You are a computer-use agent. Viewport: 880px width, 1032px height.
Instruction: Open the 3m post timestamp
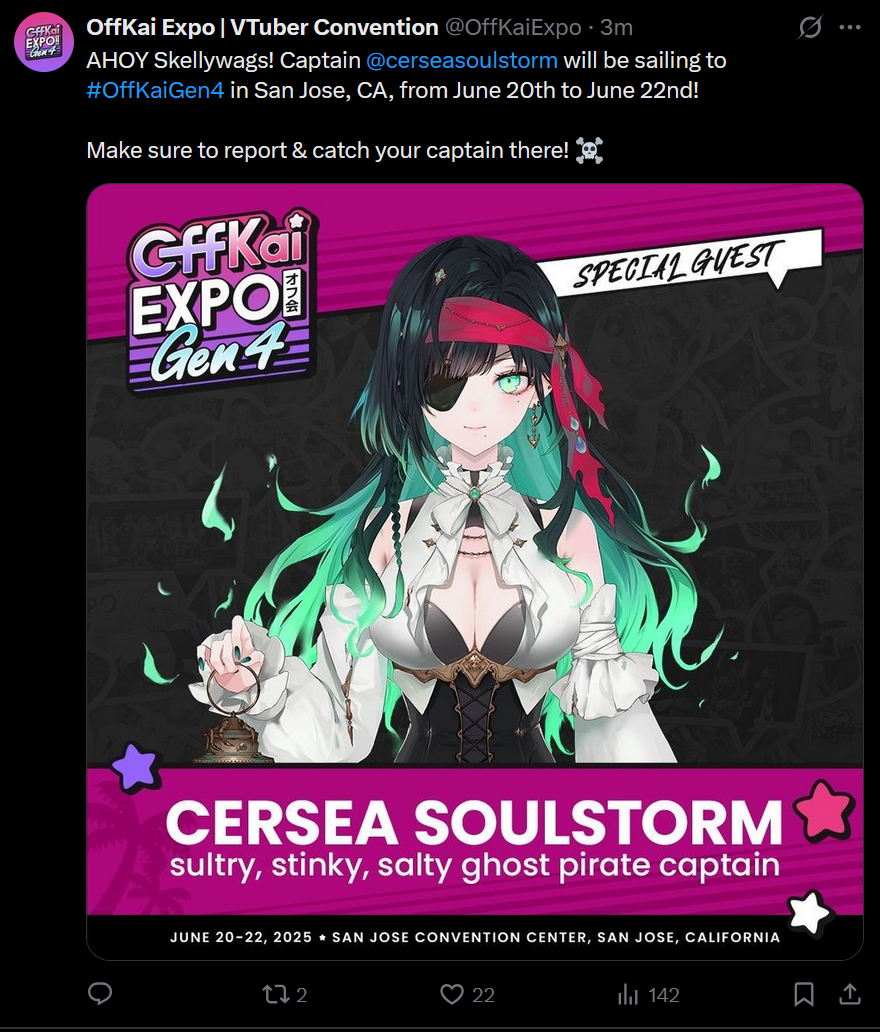click(x=616, y=27)
